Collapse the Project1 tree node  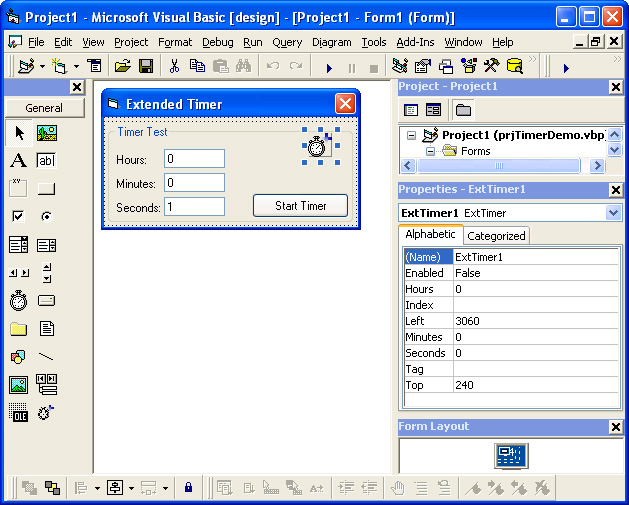tap(411, 135)
